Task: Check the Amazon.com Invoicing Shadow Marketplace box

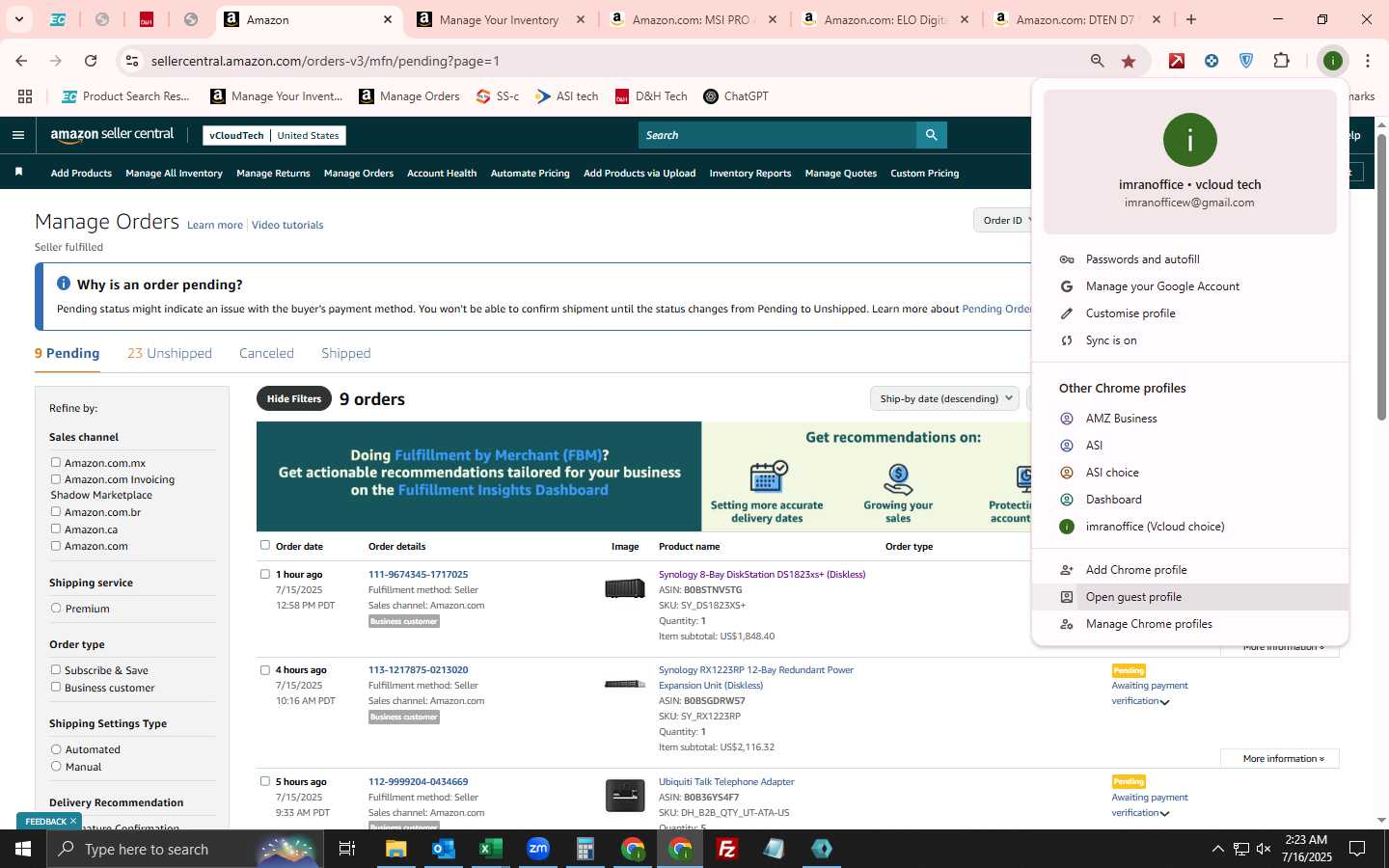Action: pos(56,479)
